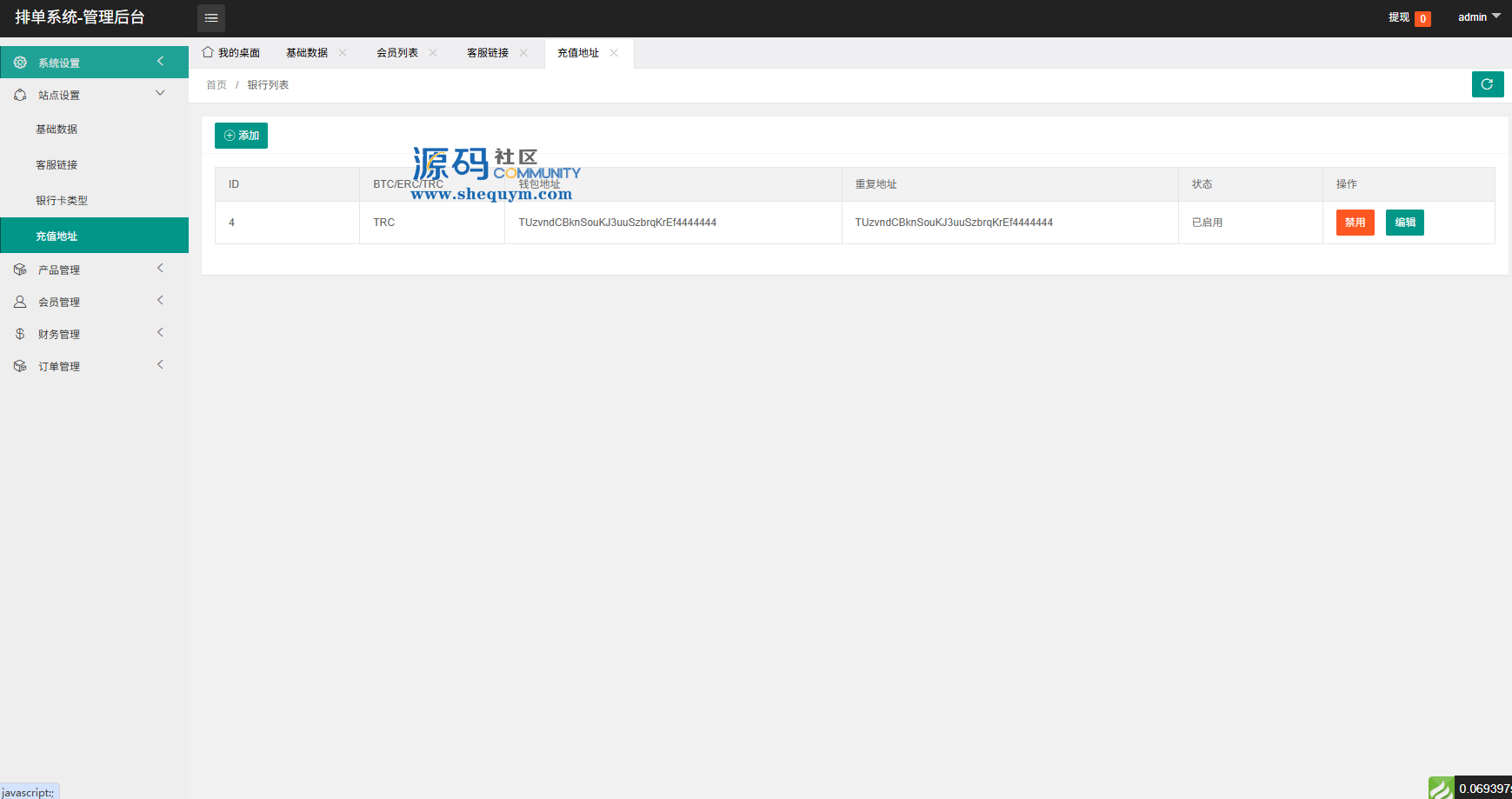Close the 基础数据 tab
Screen dimensions: 1512x799
[x=343, y=53]
